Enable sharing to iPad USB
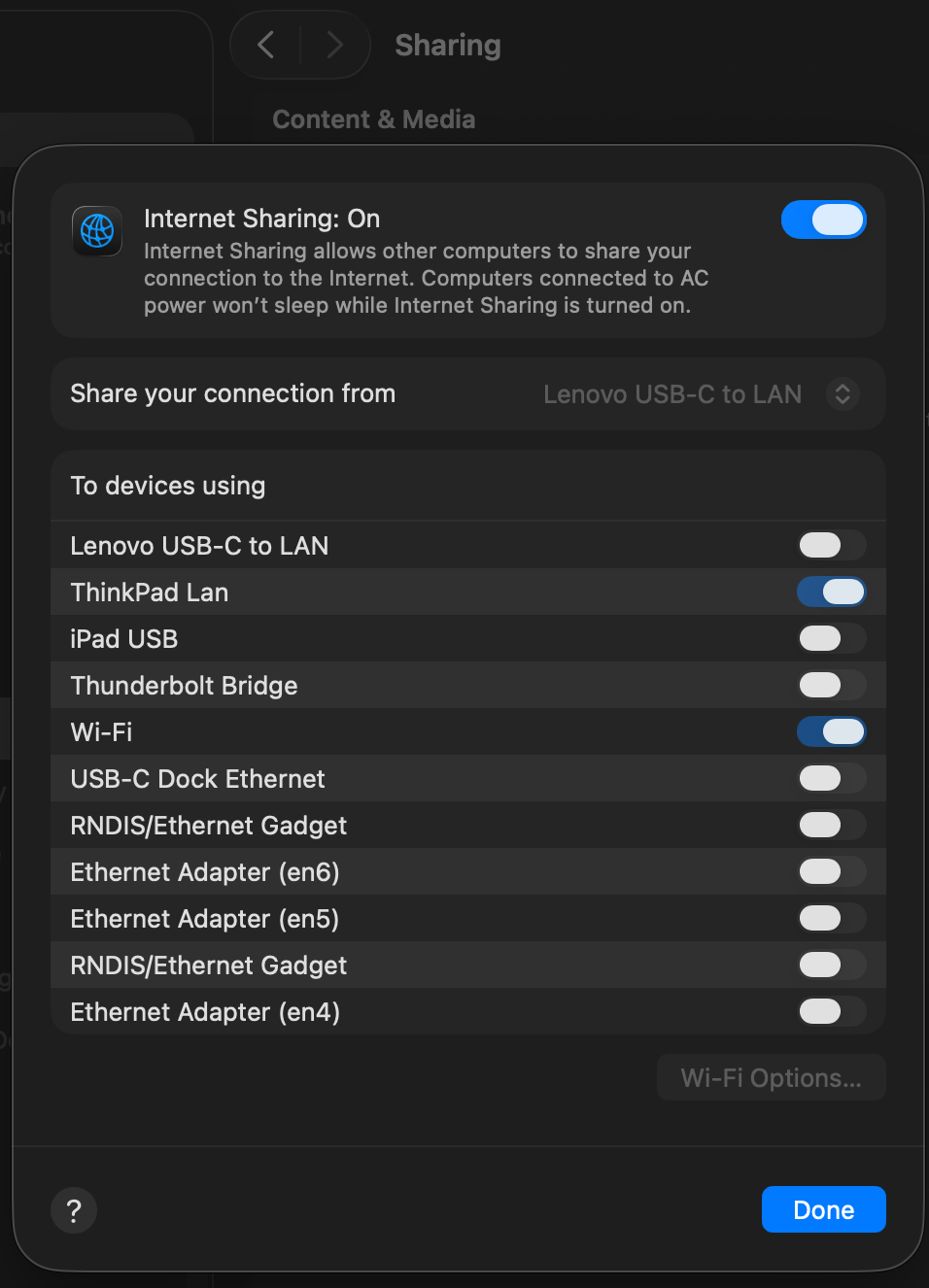 click(x=831, y=639)
